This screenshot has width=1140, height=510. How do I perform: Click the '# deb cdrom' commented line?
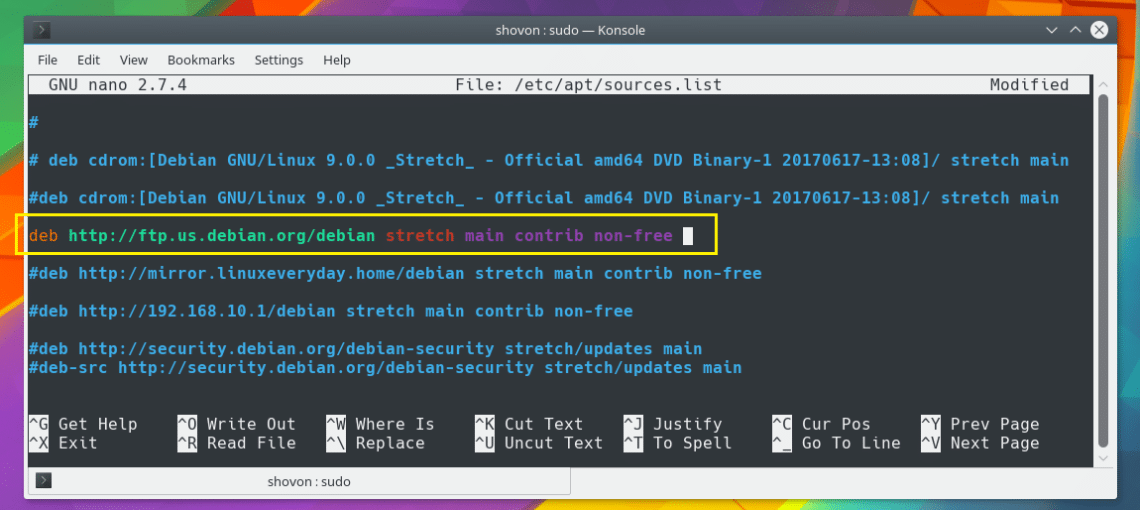tap(549, 160)
